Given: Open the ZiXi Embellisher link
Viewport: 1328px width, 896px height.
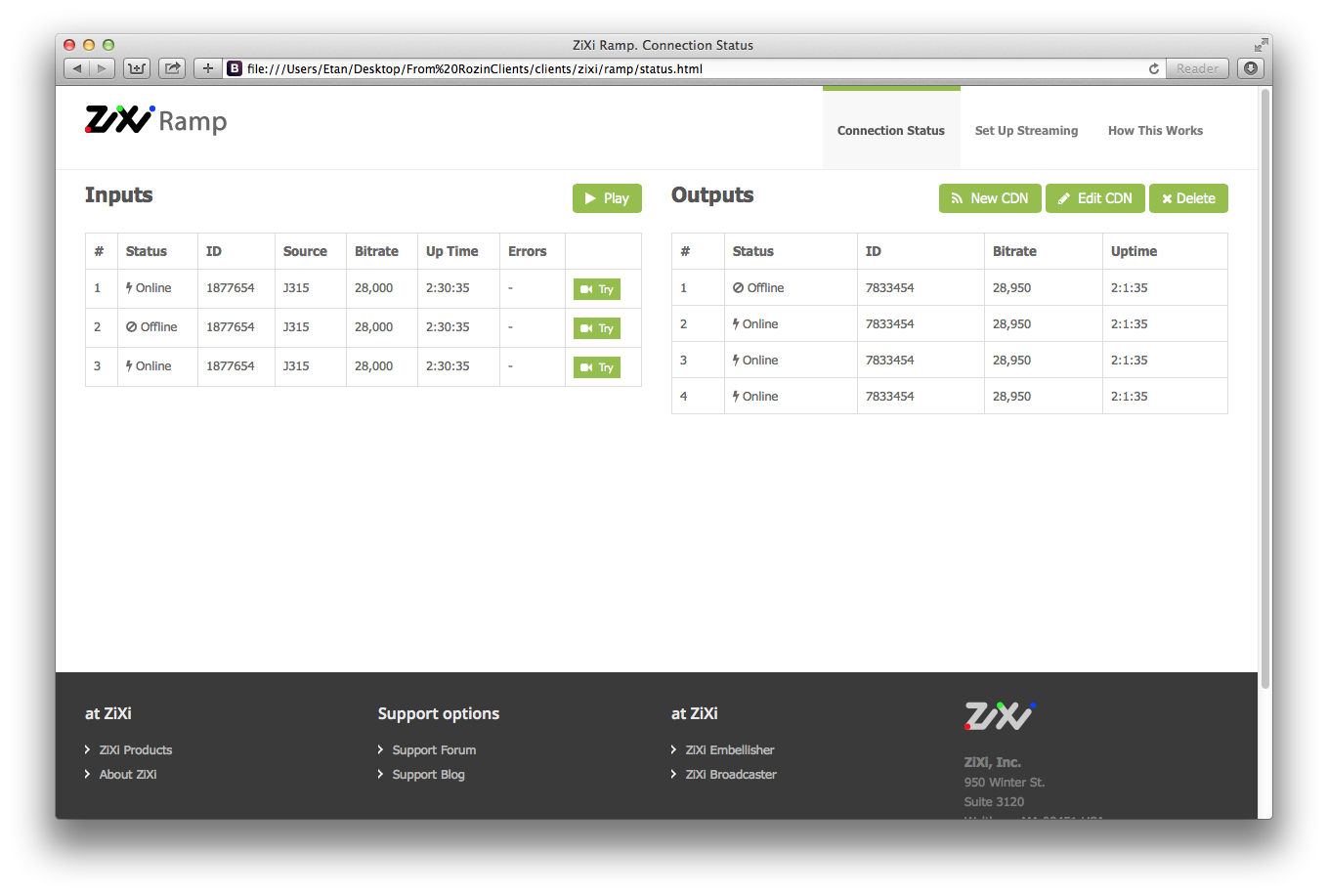Looking at the screenshot, I should 730,749.
